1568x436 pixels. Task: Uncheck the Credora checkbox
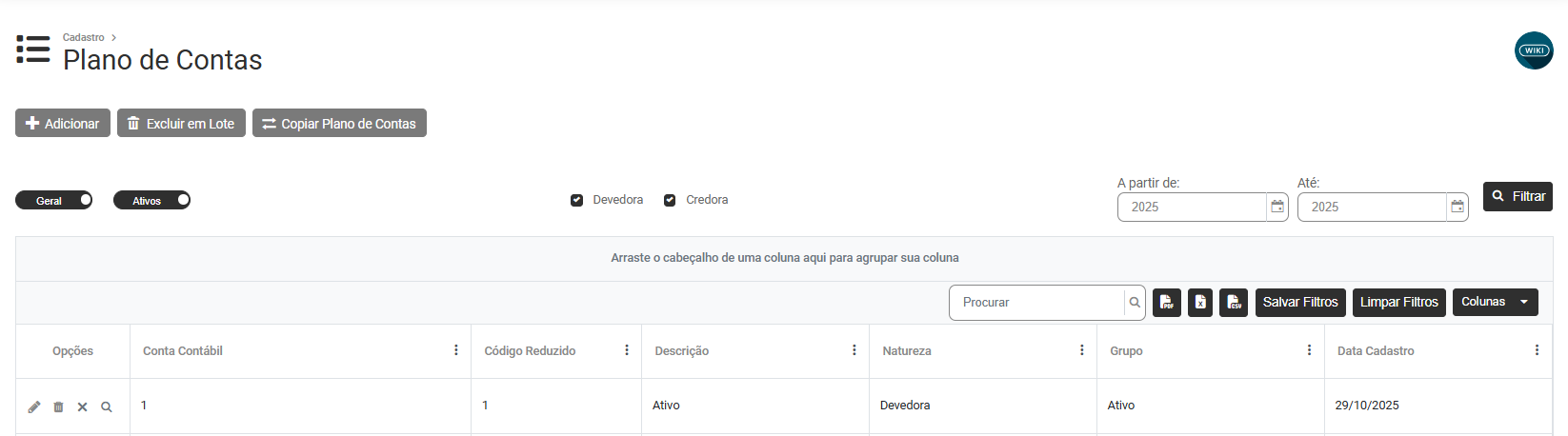[x=670, y=200]
